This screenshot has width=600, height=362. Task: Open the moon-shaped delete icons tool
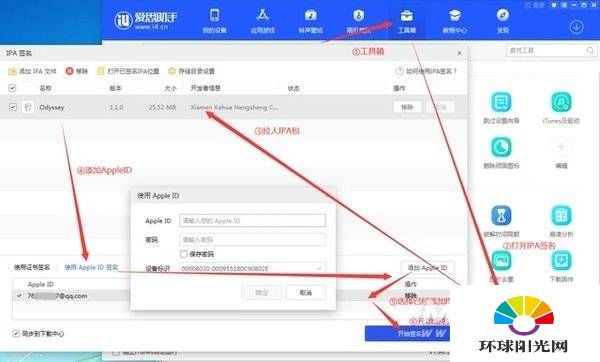pyautogui.click(x=501, y=147)
